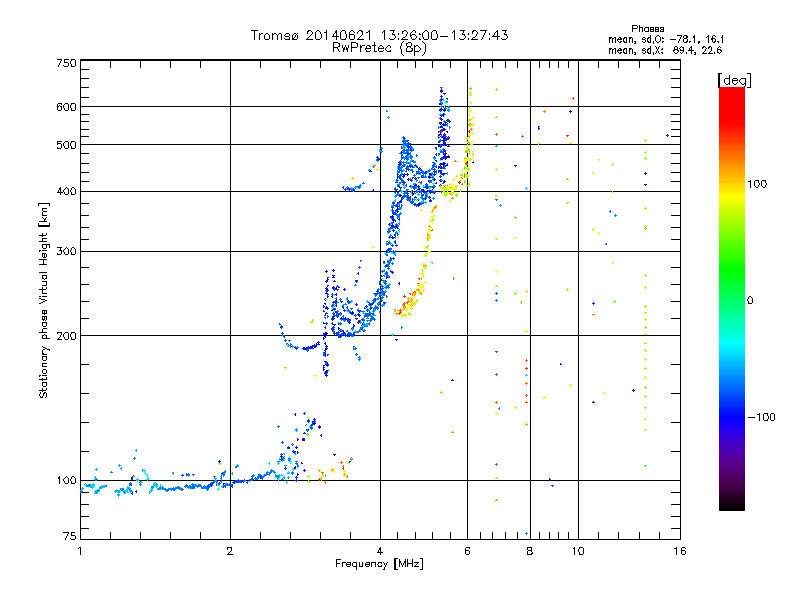Click the 'RwPretec (8p)' subtitle
The height and width of the screenshot is (600, 800).
[379, 47]
